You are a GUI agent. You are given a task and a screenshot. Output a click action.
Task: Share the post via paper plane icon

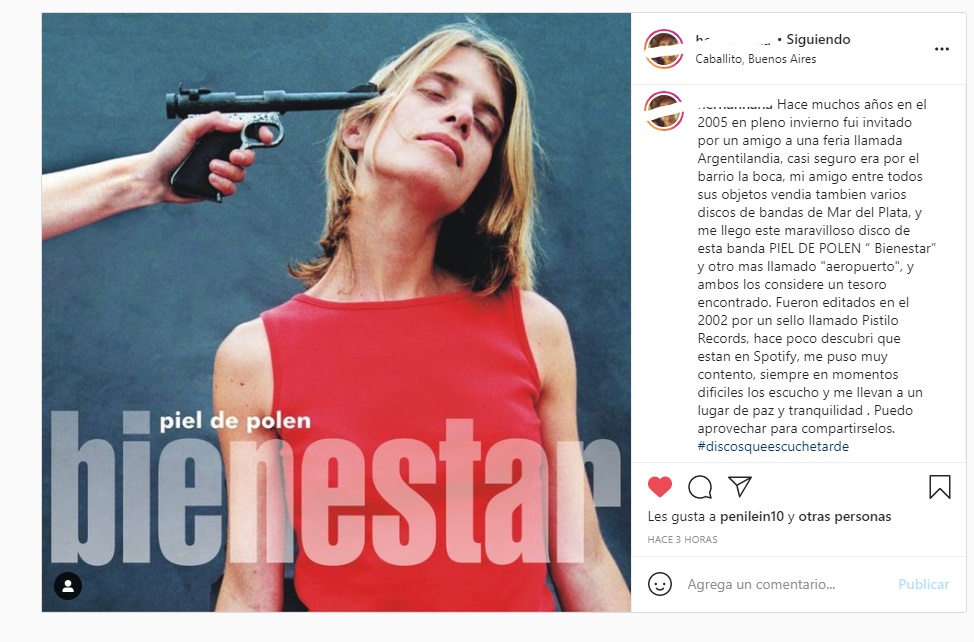point(740,486)
